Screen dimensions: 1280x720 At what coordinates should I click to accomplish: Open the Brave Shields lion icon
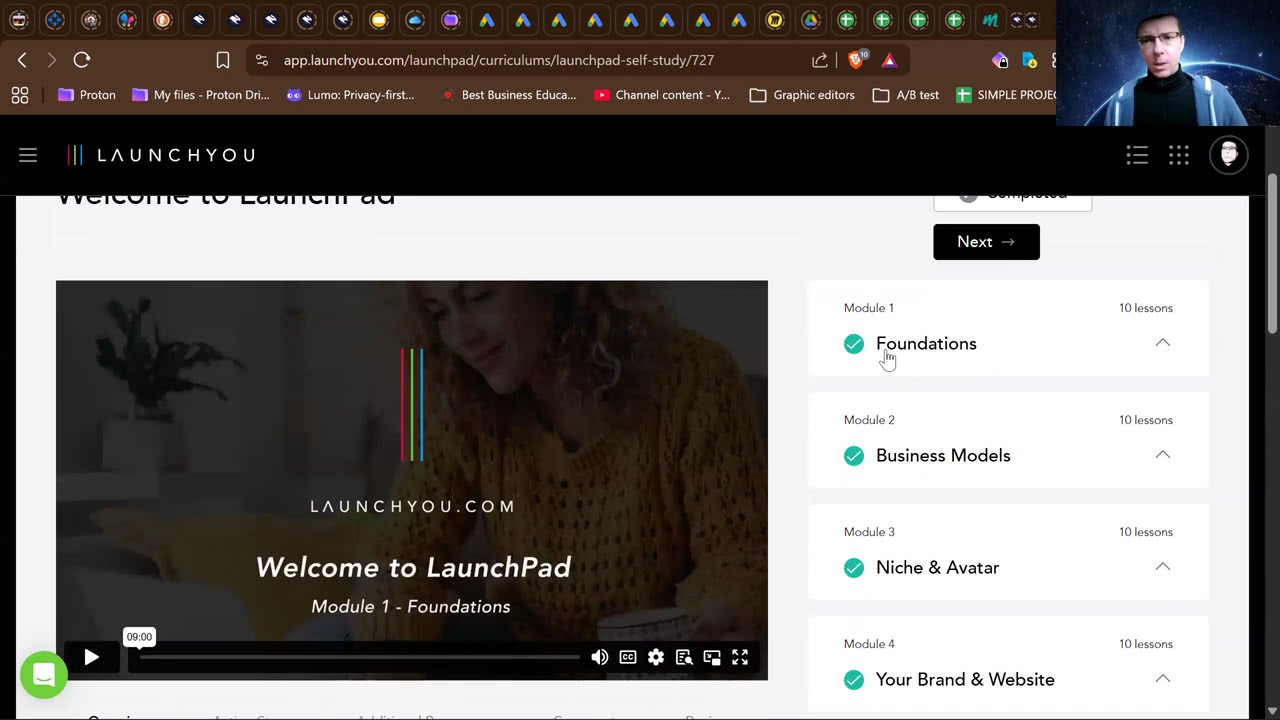coord(857,60)
